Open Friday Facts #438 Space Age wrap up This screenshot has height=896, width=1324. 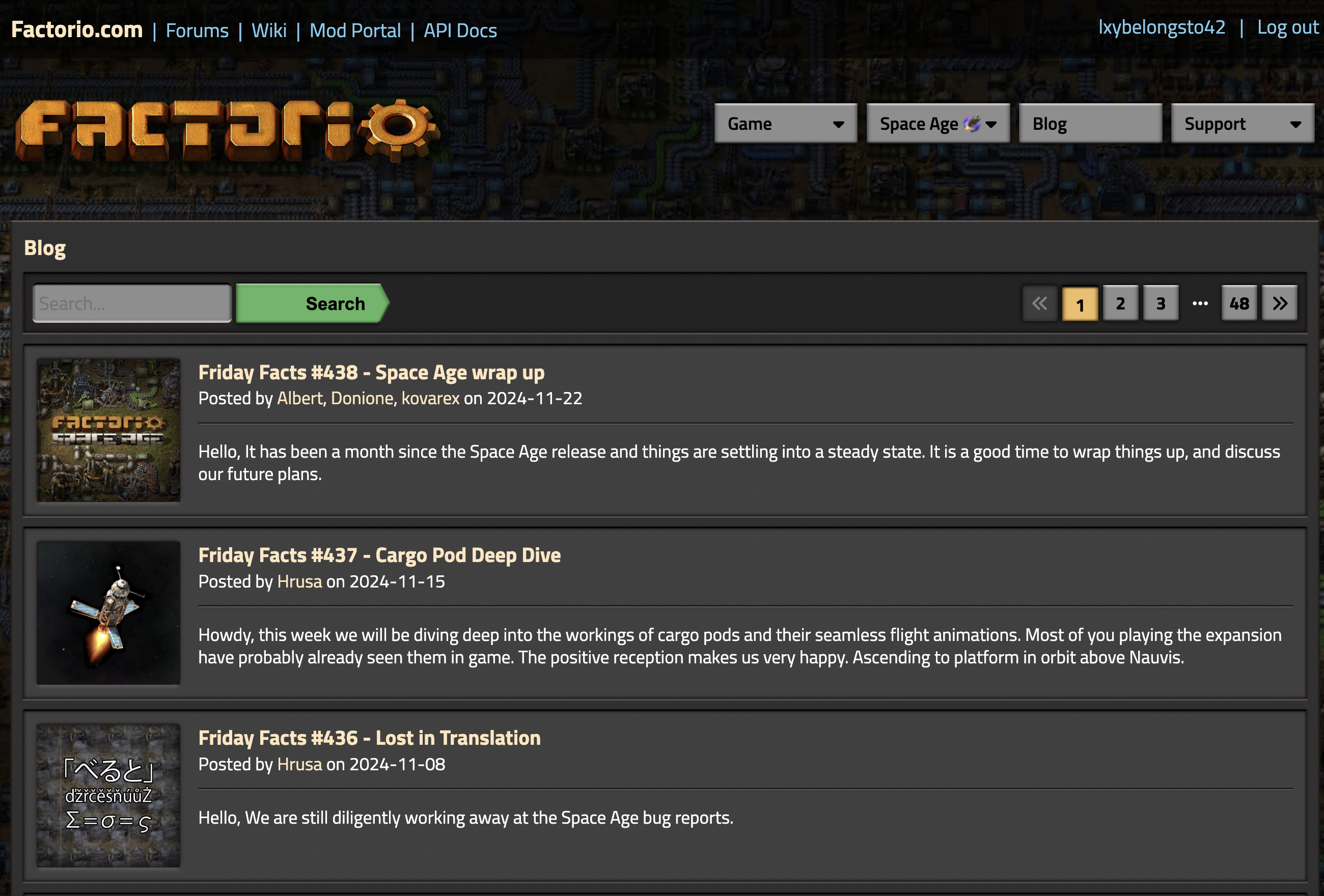tap(371, 373)
